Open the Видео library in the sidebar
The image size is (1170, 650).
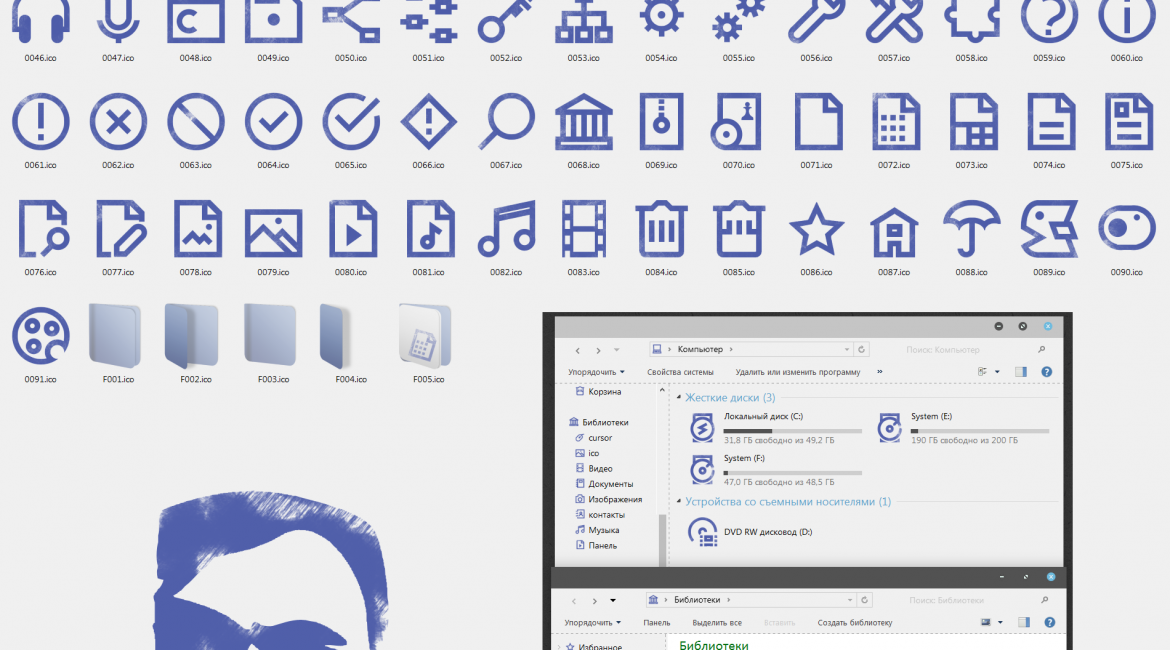coord(593,469)
